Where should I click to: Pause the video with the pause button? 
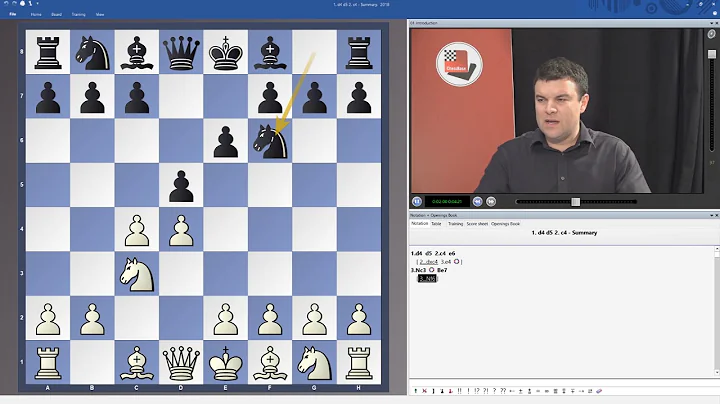[x=416, y=202]
